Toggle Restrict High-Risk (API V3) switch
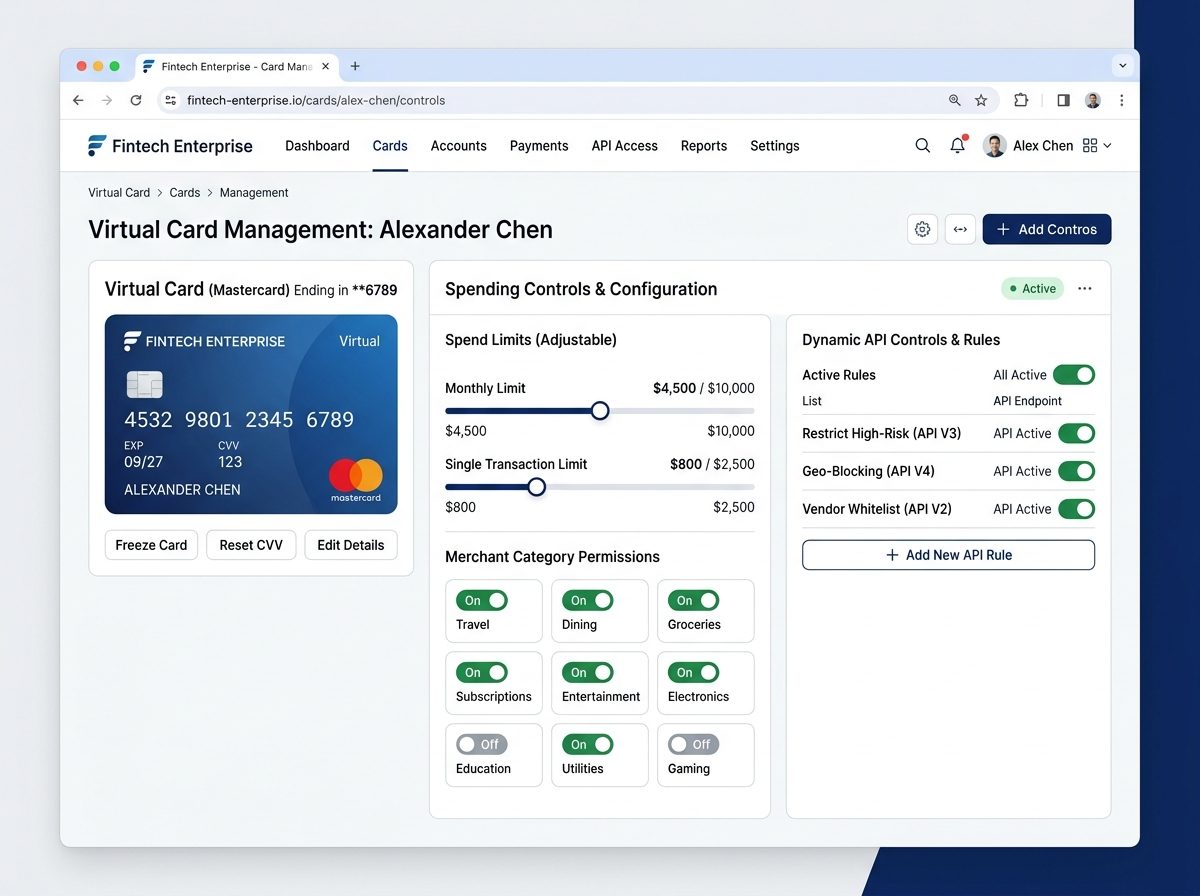The image size is (1200, 896). tap(1076, 433)
